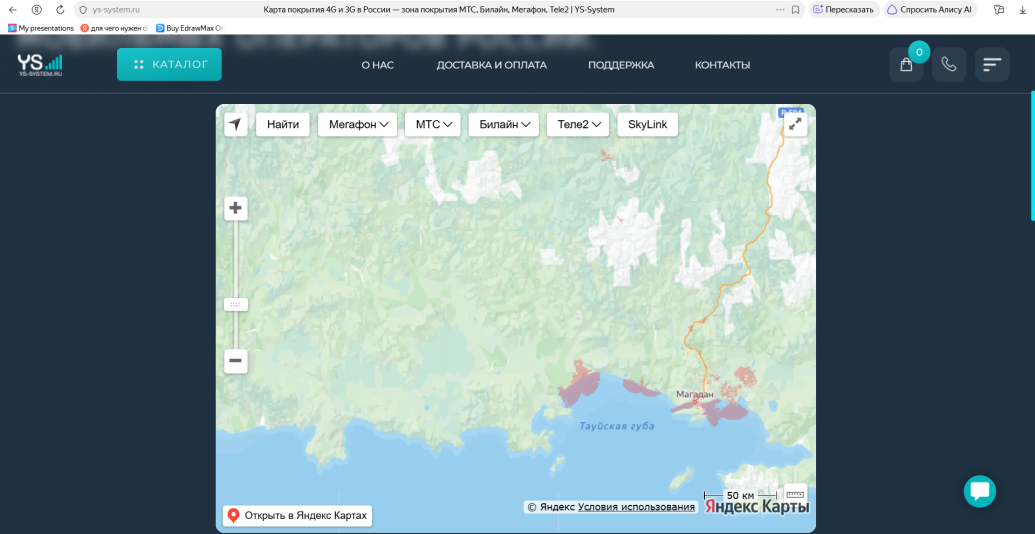Open Условия использования link
Screen dimensions: 1035x534
[x=636, y=507]
